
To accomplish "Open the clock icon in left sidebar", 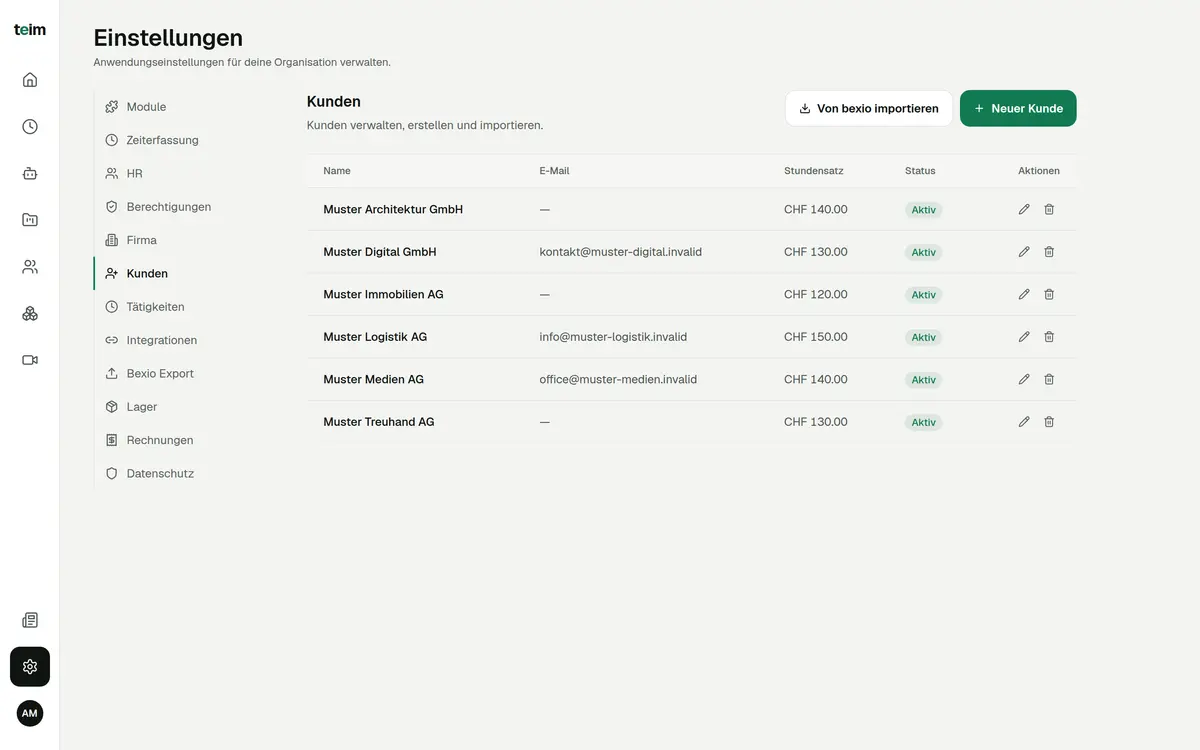I will [30, 127].
